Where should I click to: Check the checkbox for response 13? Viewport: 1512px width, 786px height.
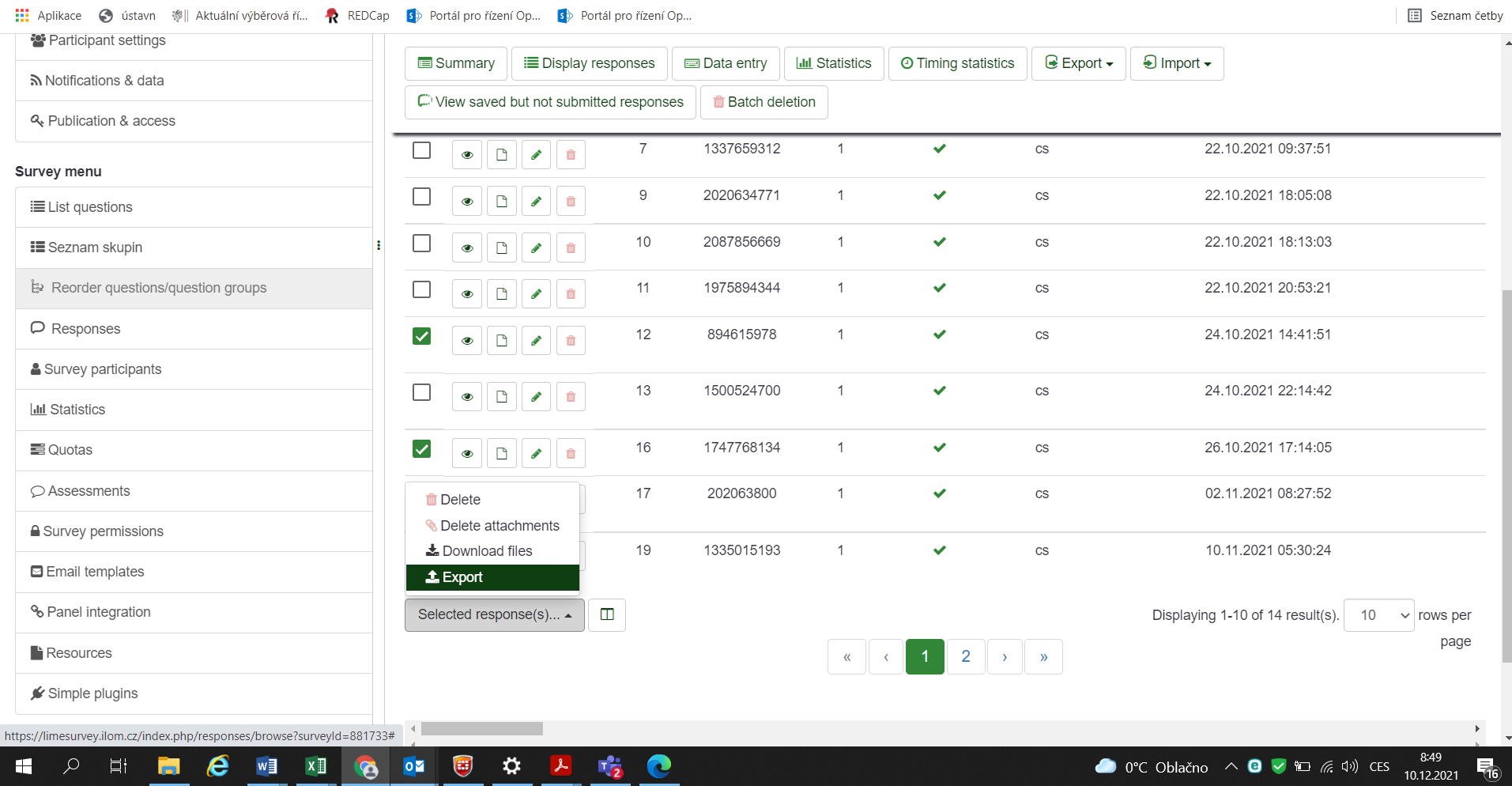(x=422, y=393)
